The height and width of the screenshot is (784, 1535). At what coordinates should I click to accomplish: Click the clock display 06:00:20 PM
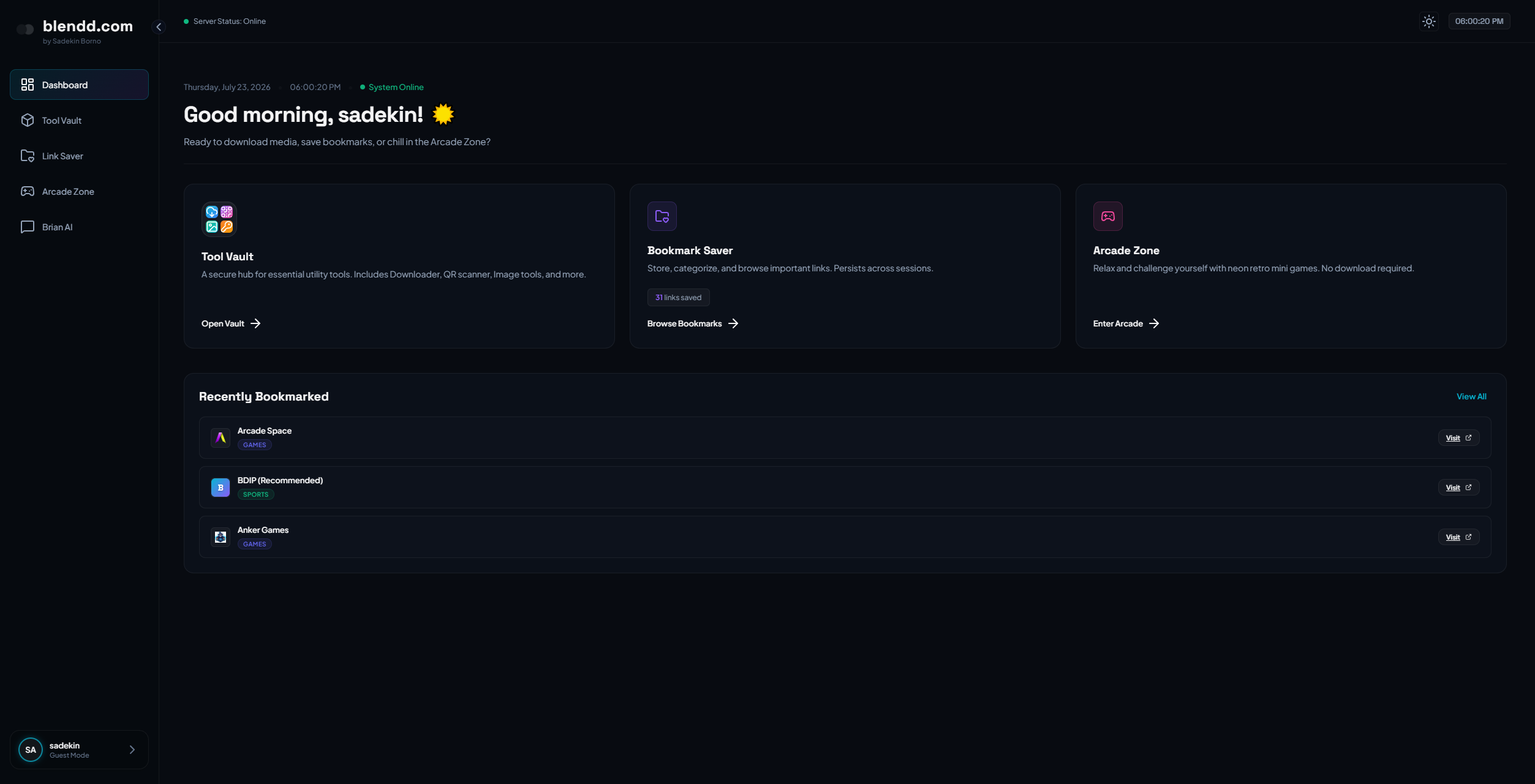pos(1479,21)
